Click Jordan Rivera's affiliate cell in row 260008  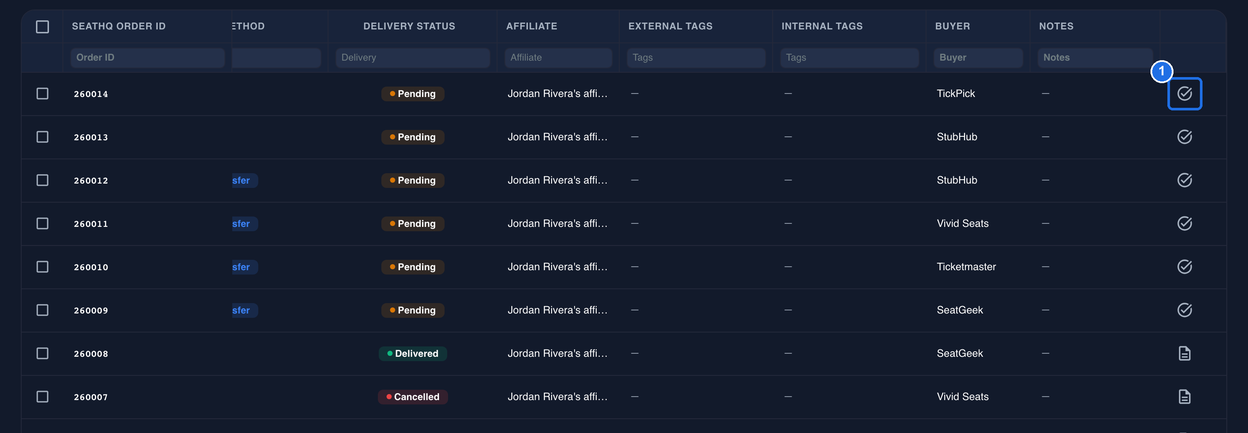558,354
